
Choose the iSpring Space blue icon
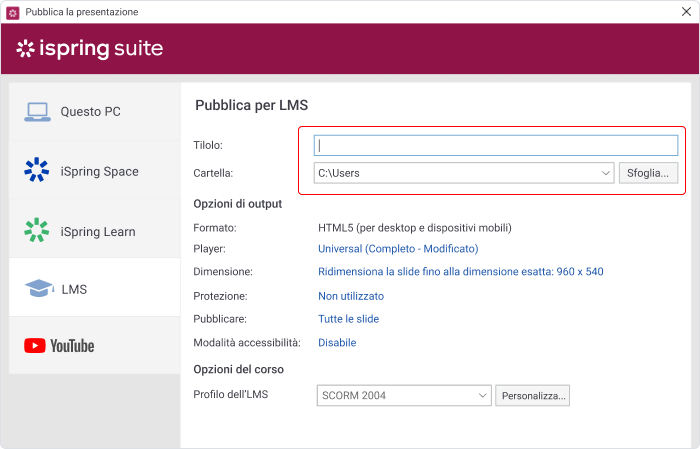(37, 170)
